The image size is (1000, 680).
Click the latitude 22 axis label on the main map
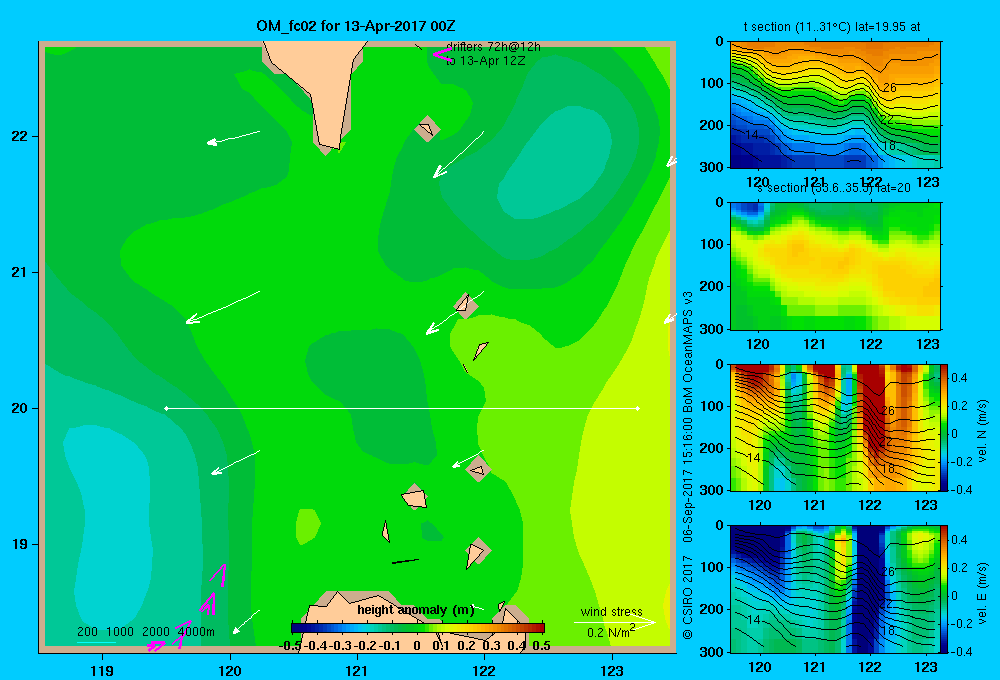point(20,136)
